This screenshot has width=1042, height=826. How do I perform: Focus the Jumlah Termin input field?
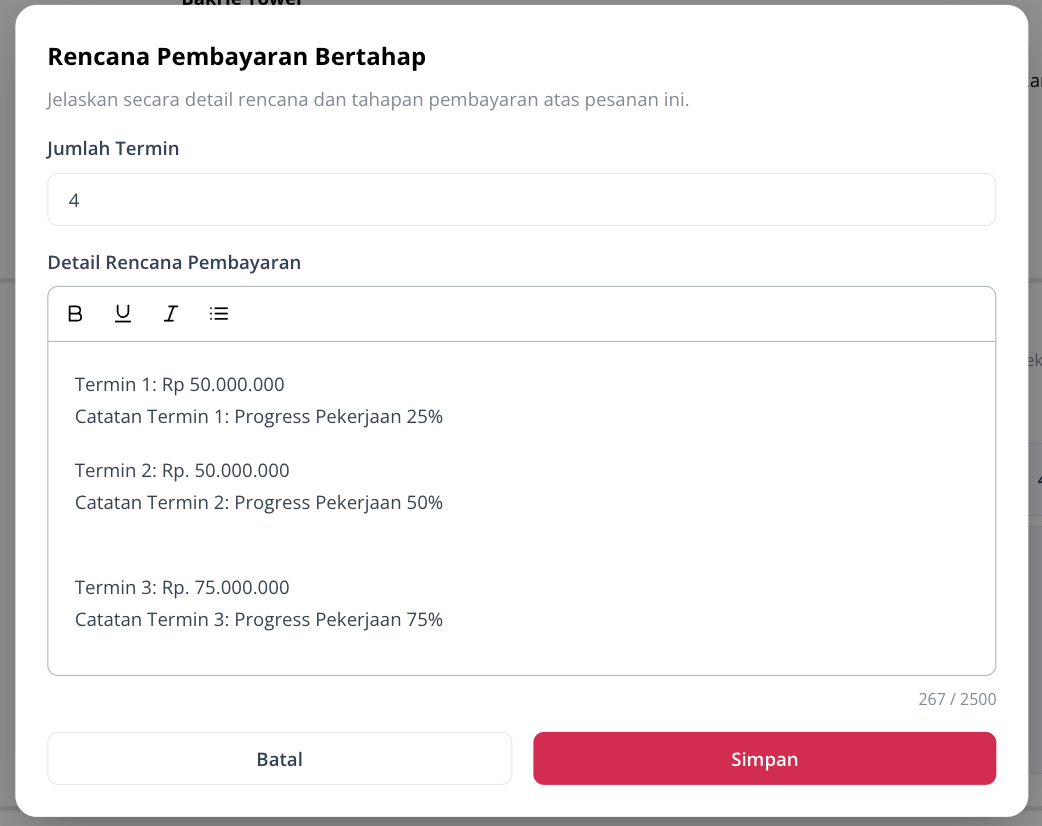(x=522, y=199)
